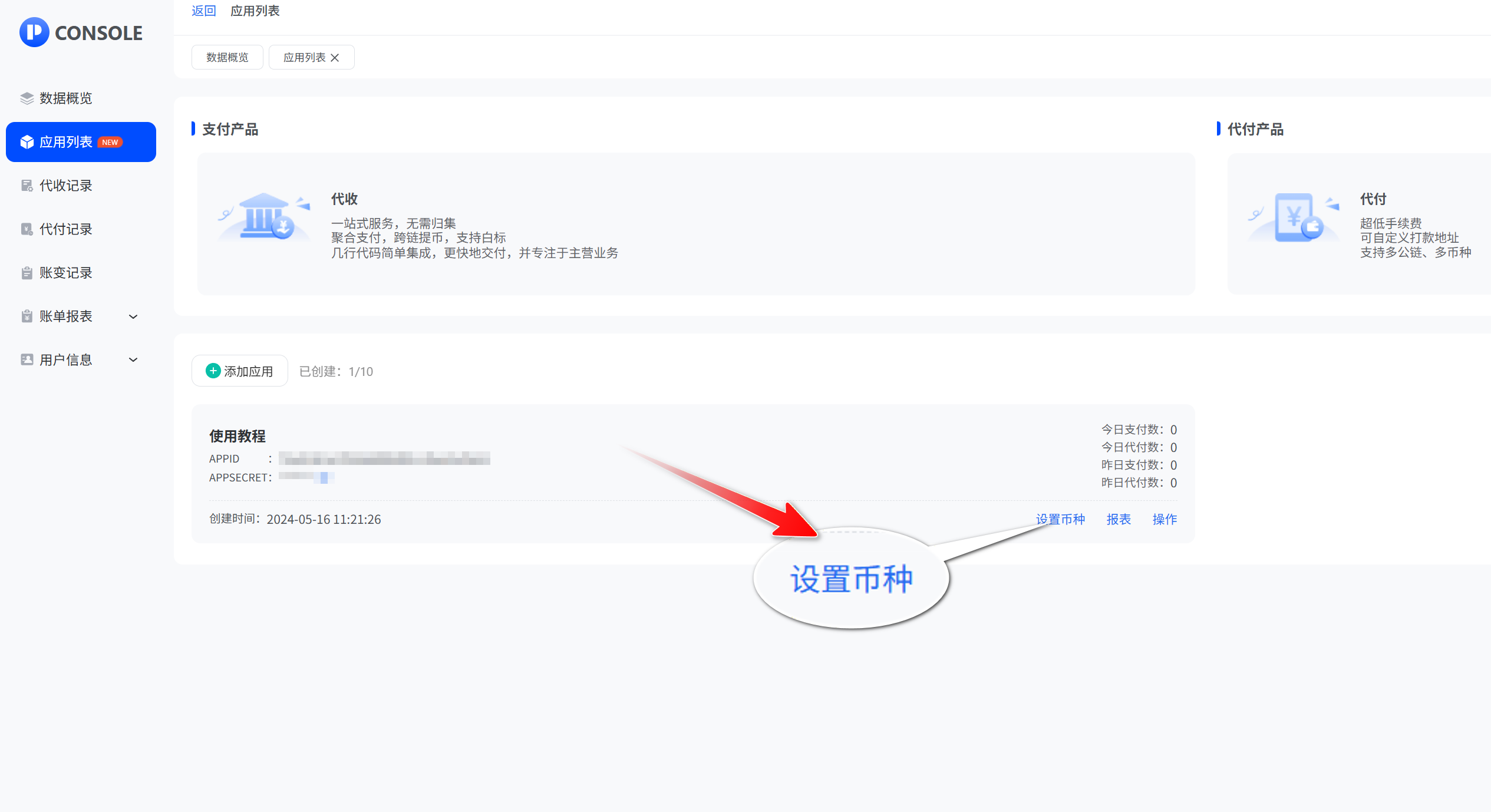Click the 用户信息 profile icon
1491x812 pixels.
pos(27,359)
